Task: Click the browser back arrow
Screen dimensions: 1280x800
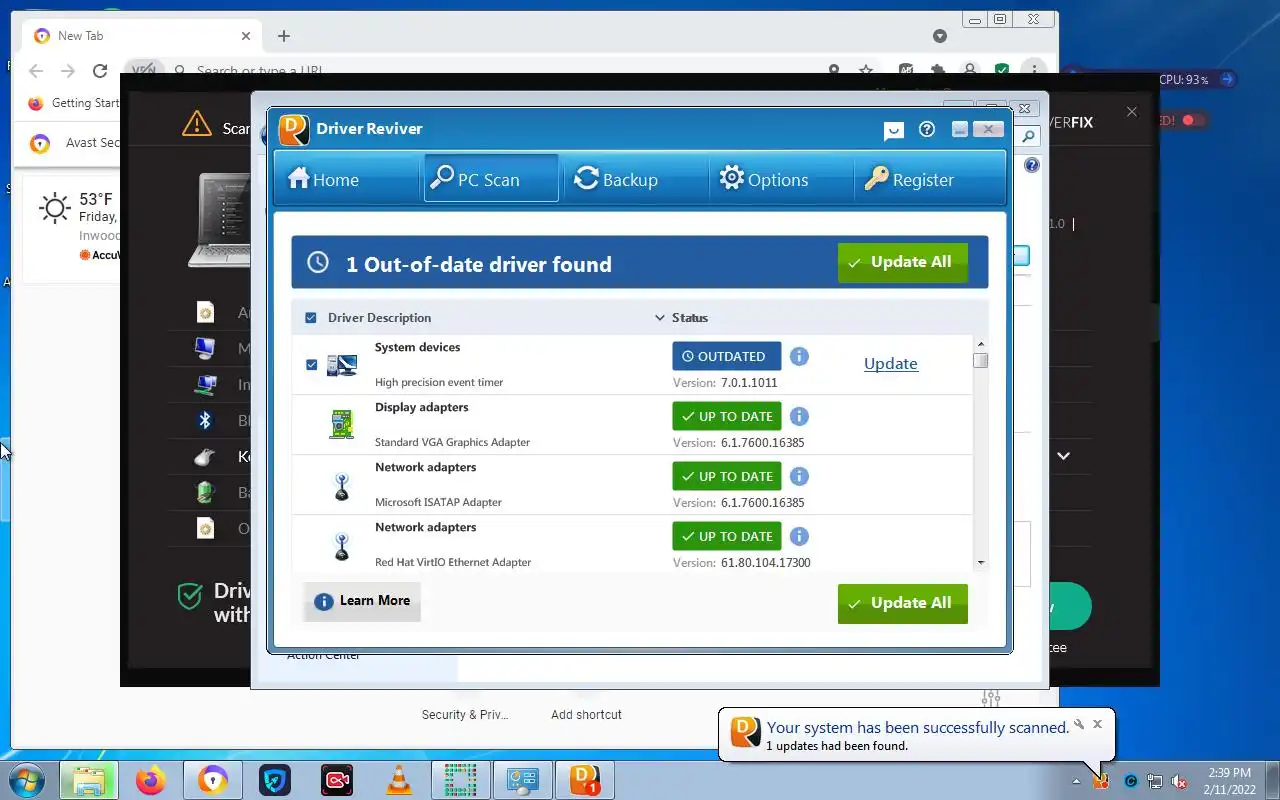Action: tap(36, 71)
